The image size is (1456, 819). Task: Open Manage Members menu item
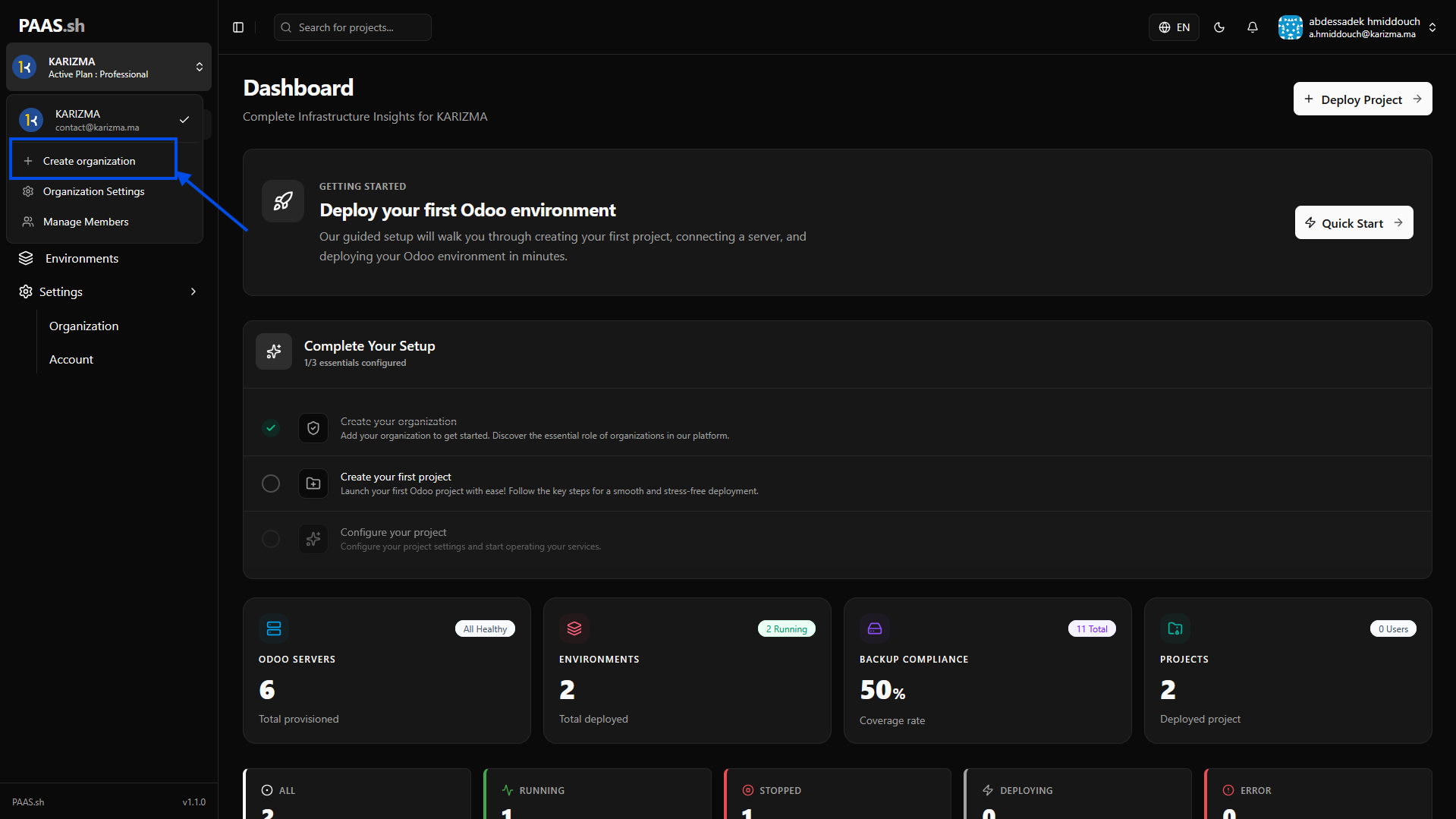click(105, 222)
